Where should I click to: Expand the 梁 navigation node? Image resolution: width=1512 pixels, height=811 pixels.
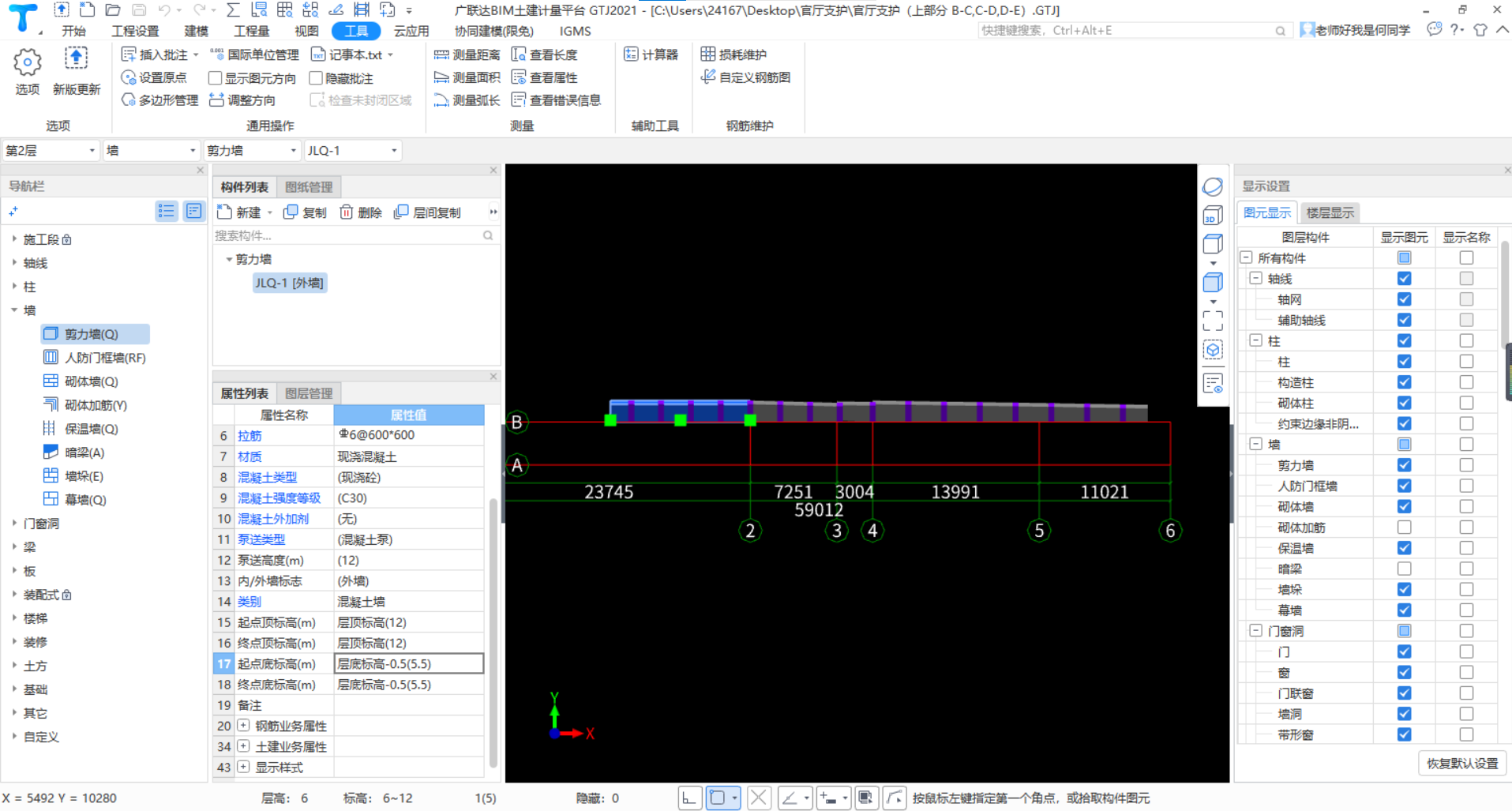point(14,546)
